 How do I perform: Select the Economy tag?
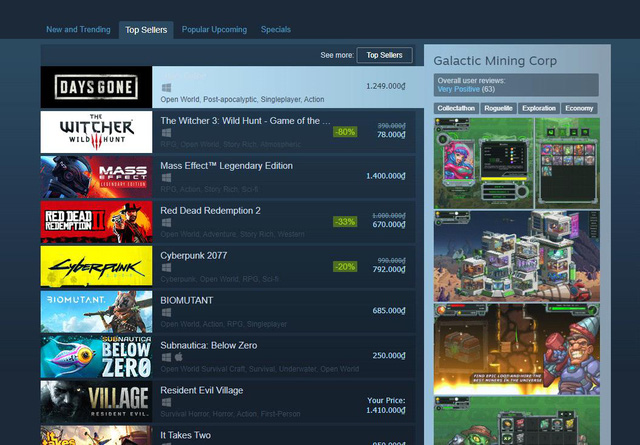(579, 108)
